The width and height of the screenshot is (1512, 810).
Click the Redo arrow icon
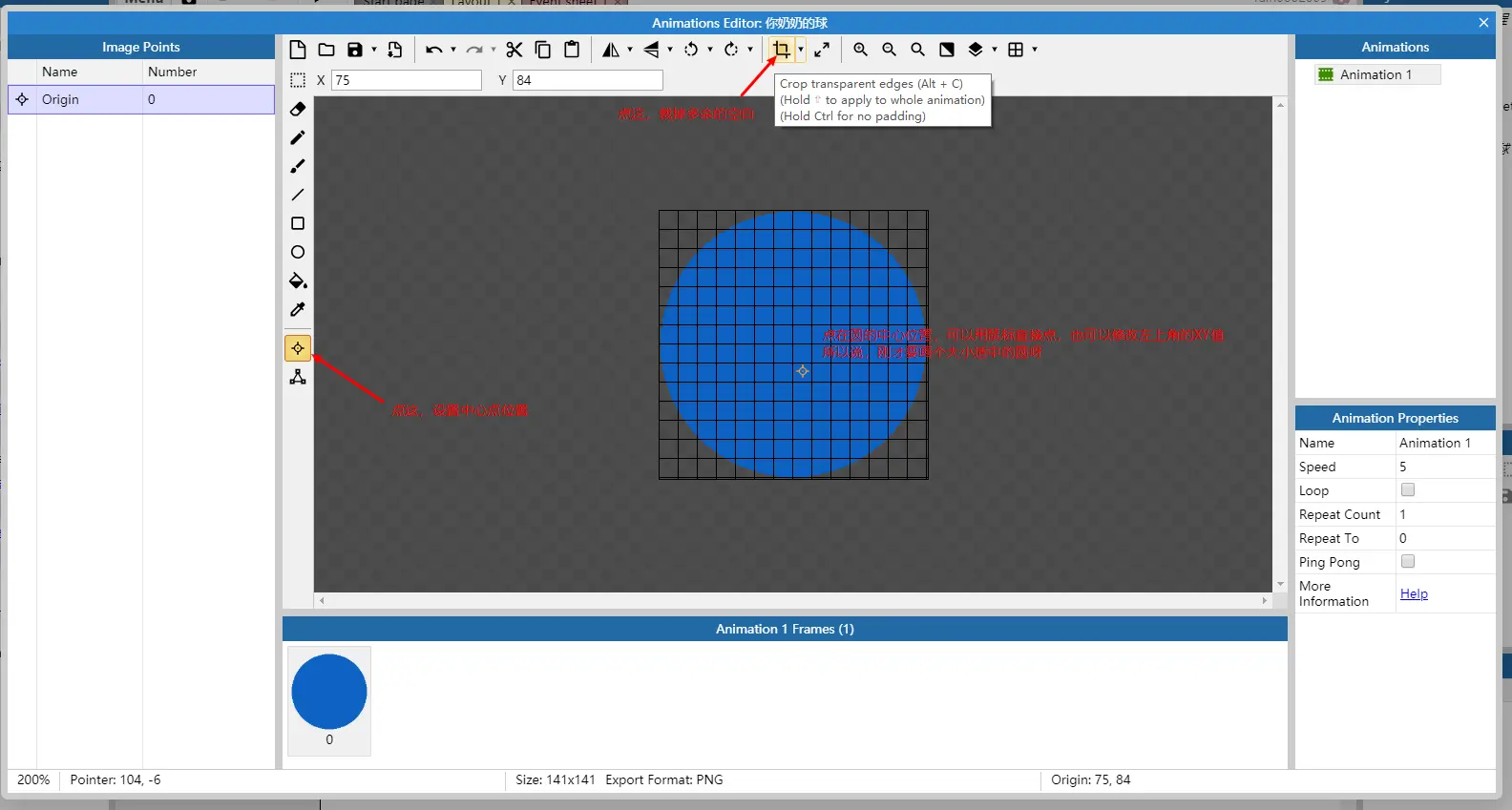(x=474, y=50)
